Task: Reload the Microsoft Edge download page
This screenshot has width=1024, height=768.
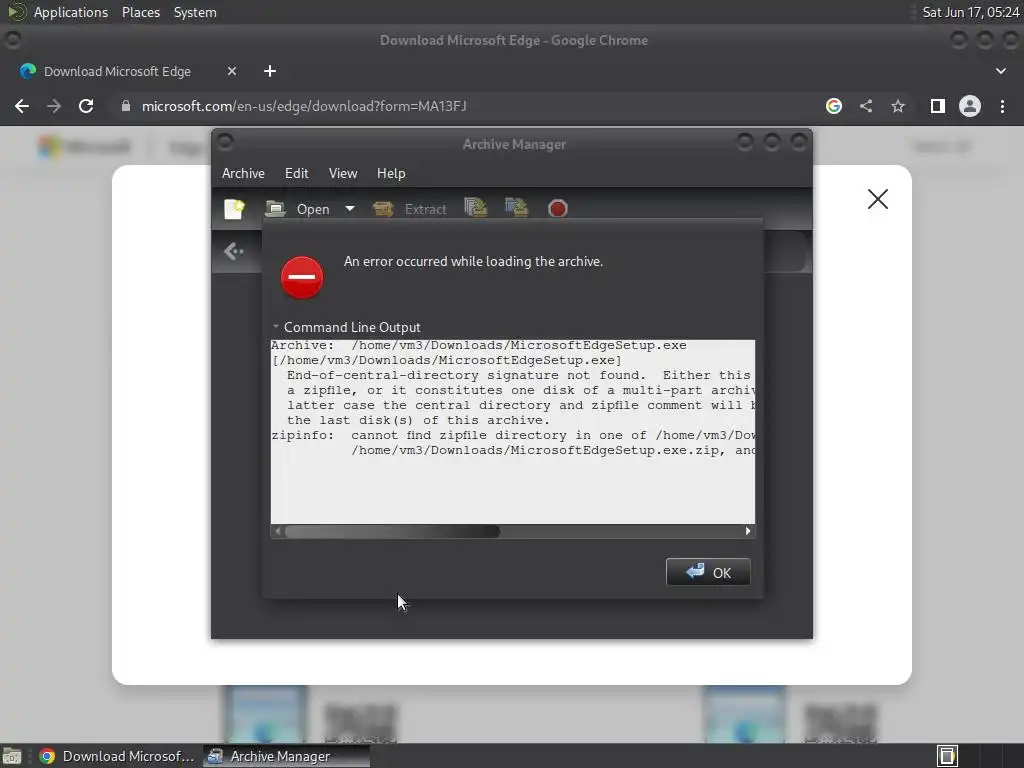Action: [86, 106]
